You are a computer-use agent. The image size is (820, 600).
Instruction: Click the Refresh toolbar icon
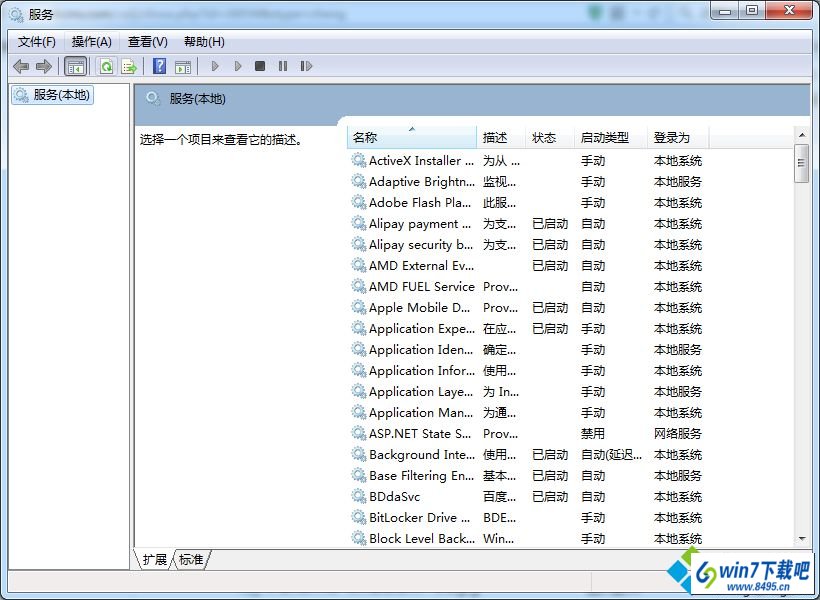[106, 66]
